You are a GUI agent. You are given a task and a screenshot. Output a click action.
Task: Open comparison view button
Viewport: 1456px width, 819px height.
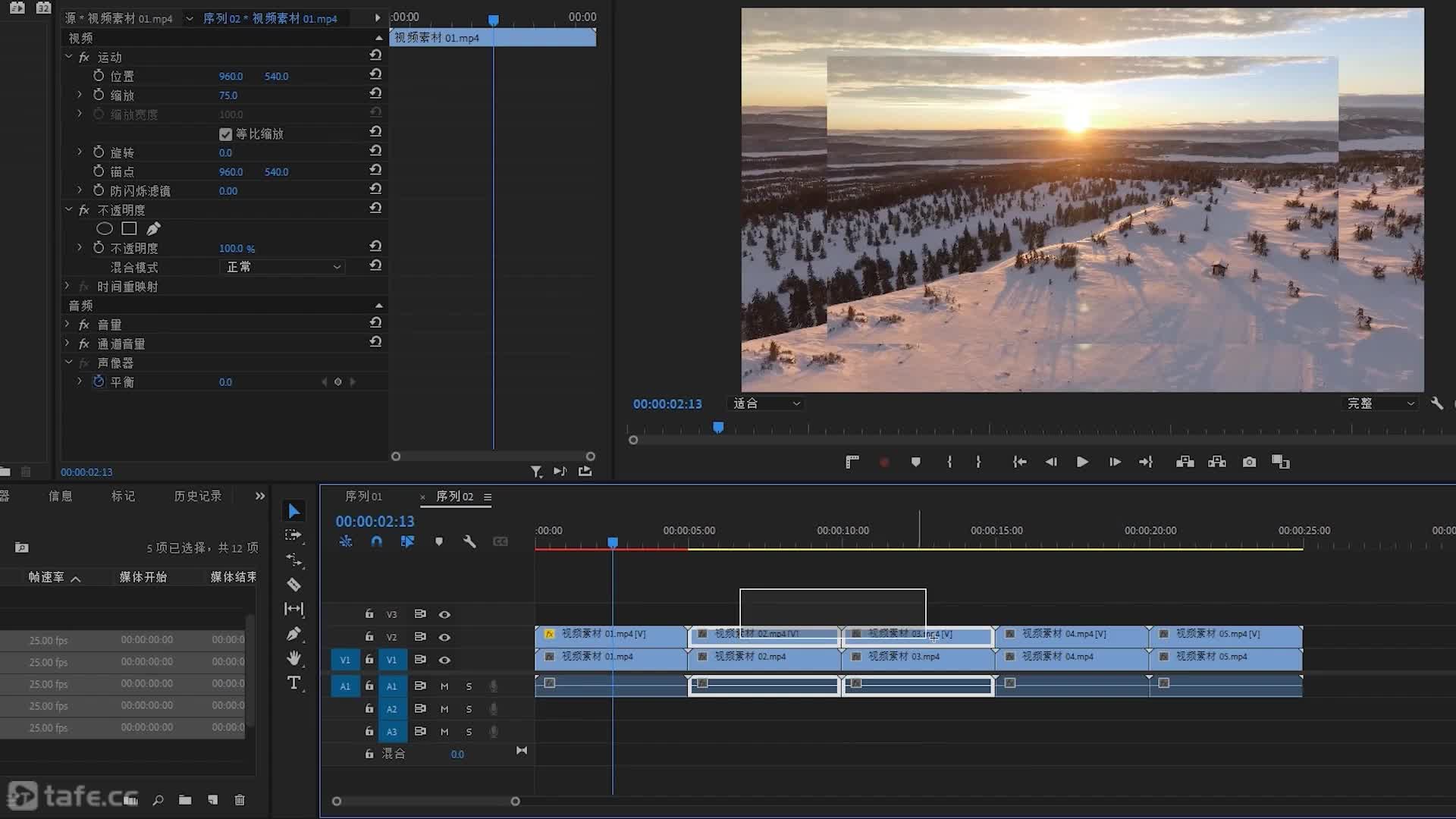coord(1281,462)
